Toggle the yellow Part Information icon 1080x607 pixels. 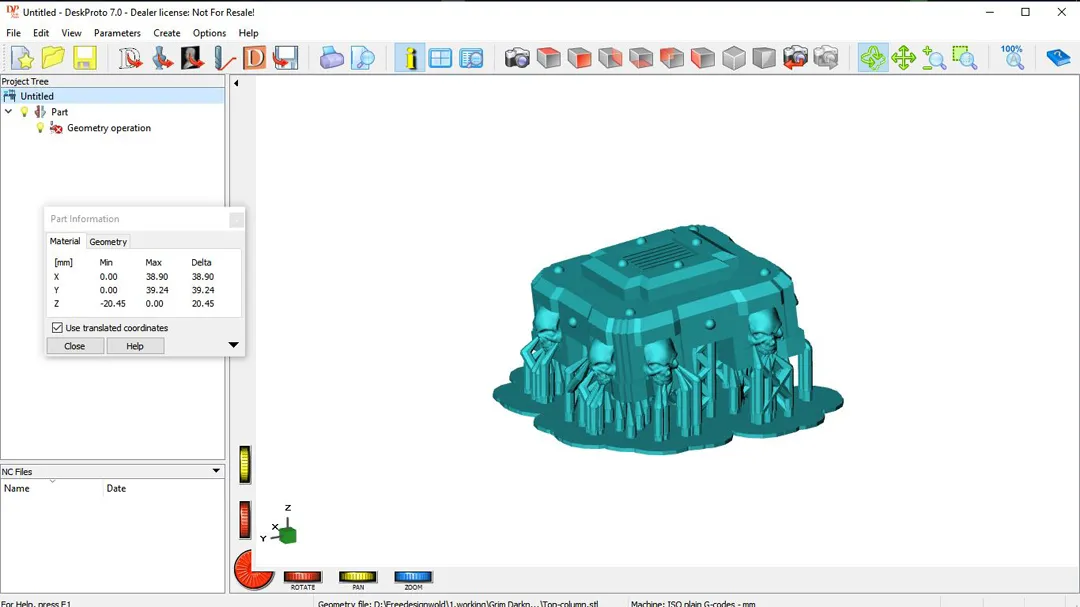tap(410, 58)
